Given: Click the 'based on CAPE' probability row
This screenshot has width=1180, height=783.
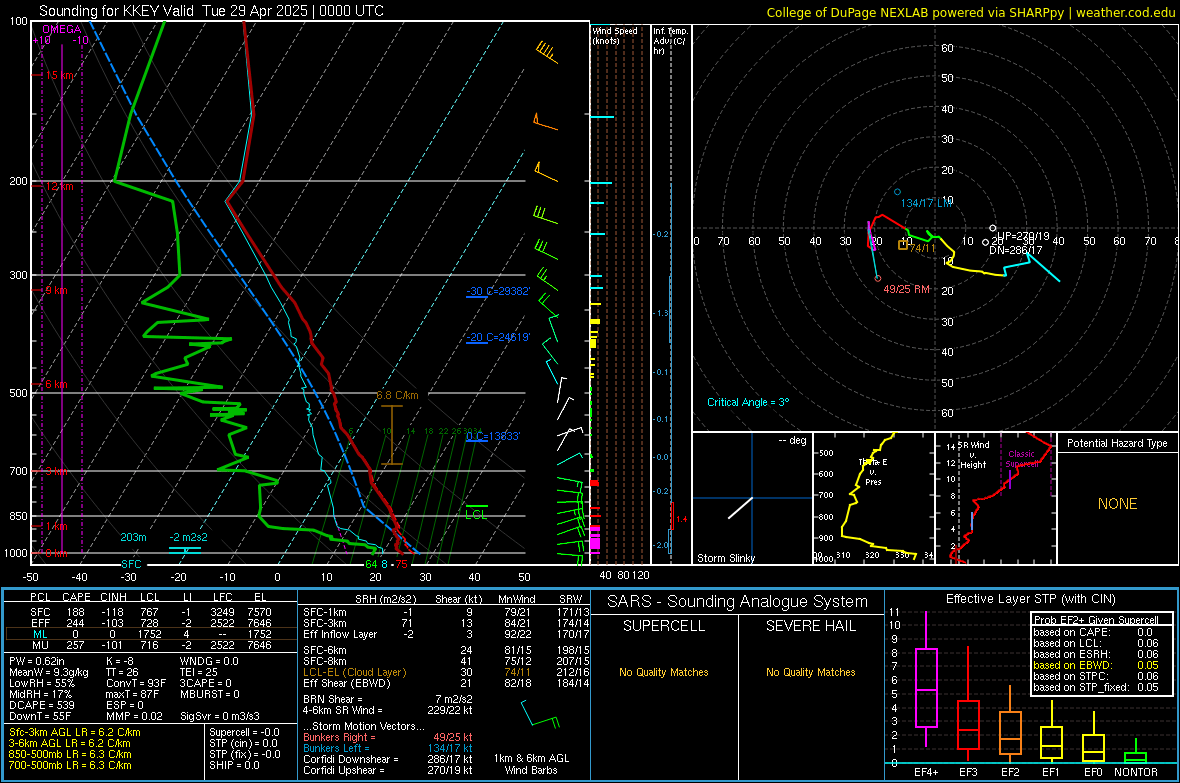Looking at the screenshot, I should tap(1096, 632).
